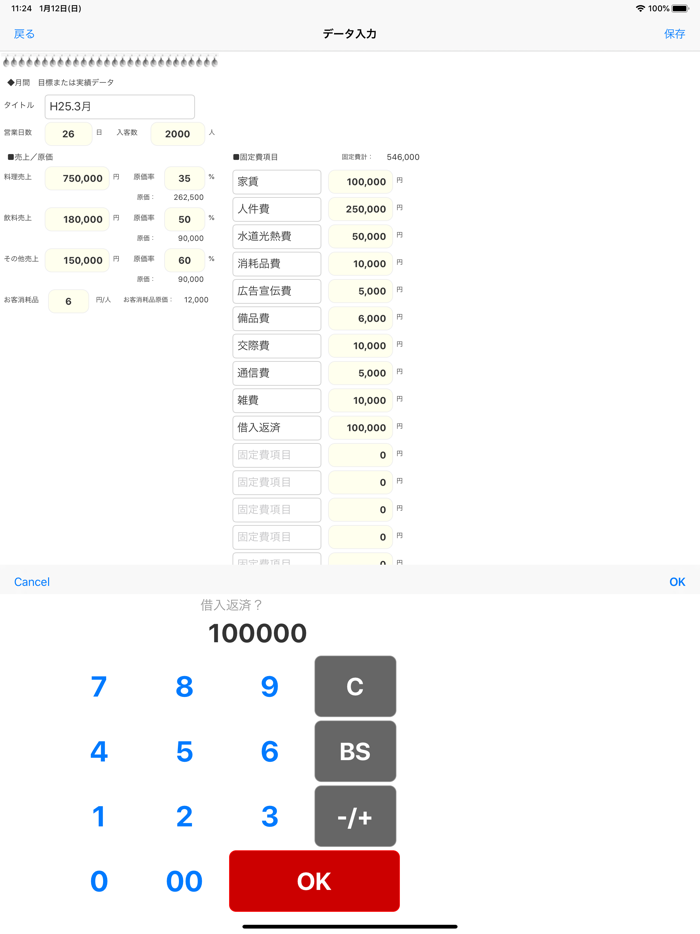The image size is (700, 934).
Task: Tap 固定費計 total 546,000
Action: (403, 157)
